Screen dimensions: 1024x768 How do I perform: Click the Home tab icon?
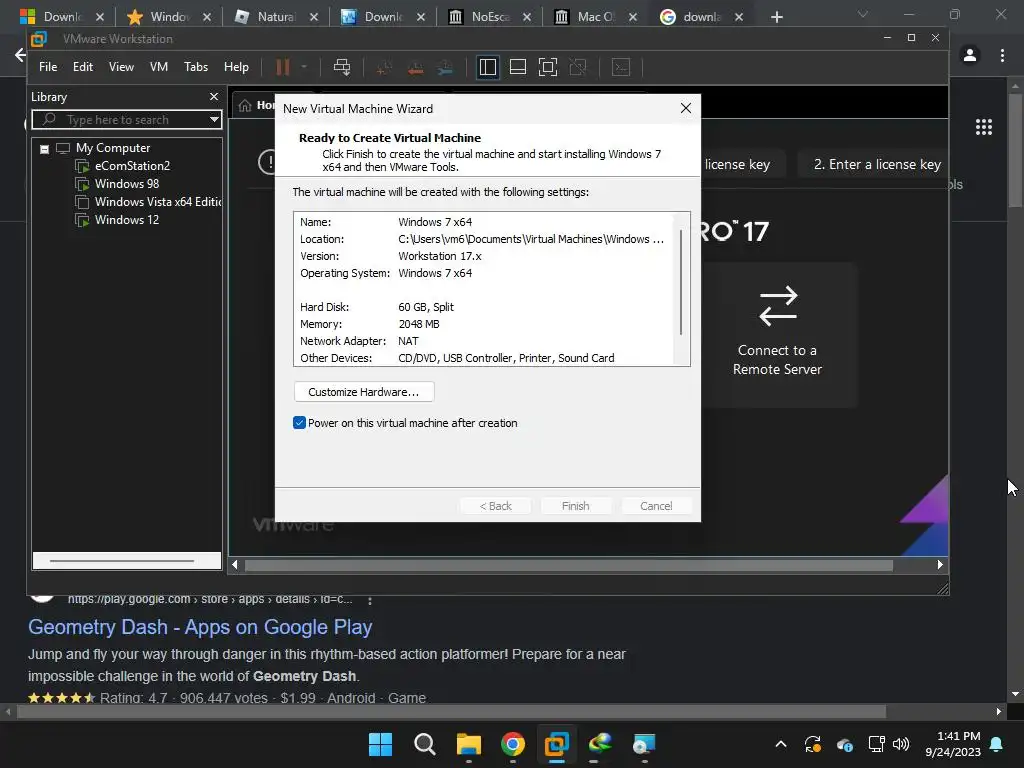coord(245,105)
